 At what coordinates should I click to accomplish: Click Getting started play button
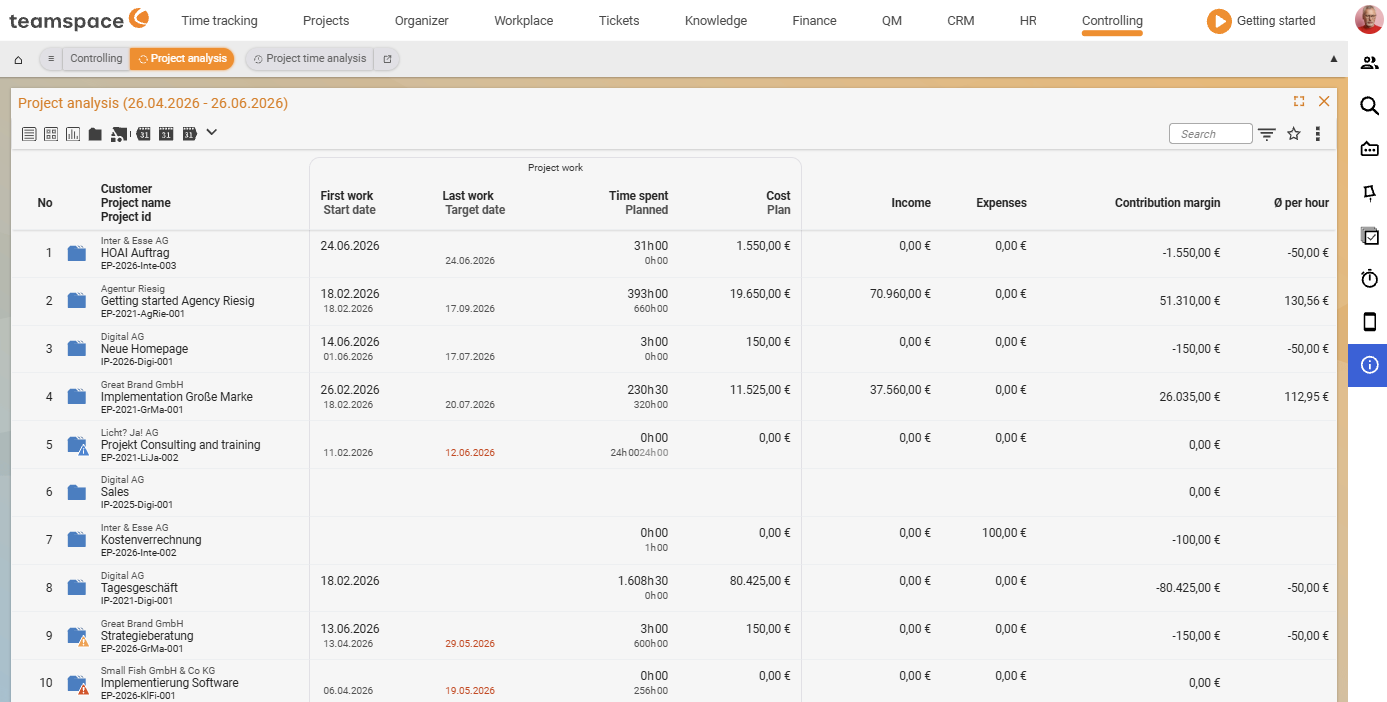point(1219,20)
